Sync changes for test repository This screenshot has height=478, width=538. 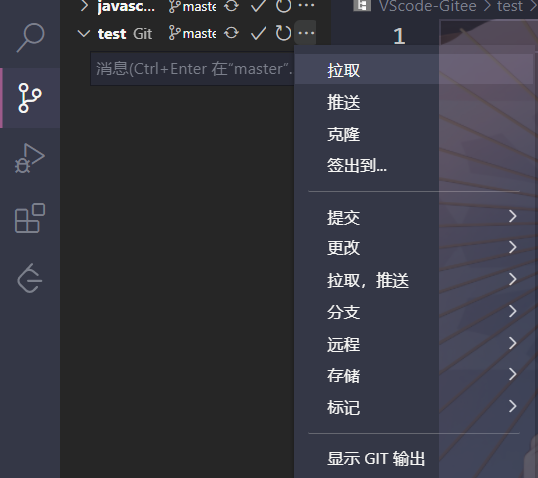pos(231,33)
